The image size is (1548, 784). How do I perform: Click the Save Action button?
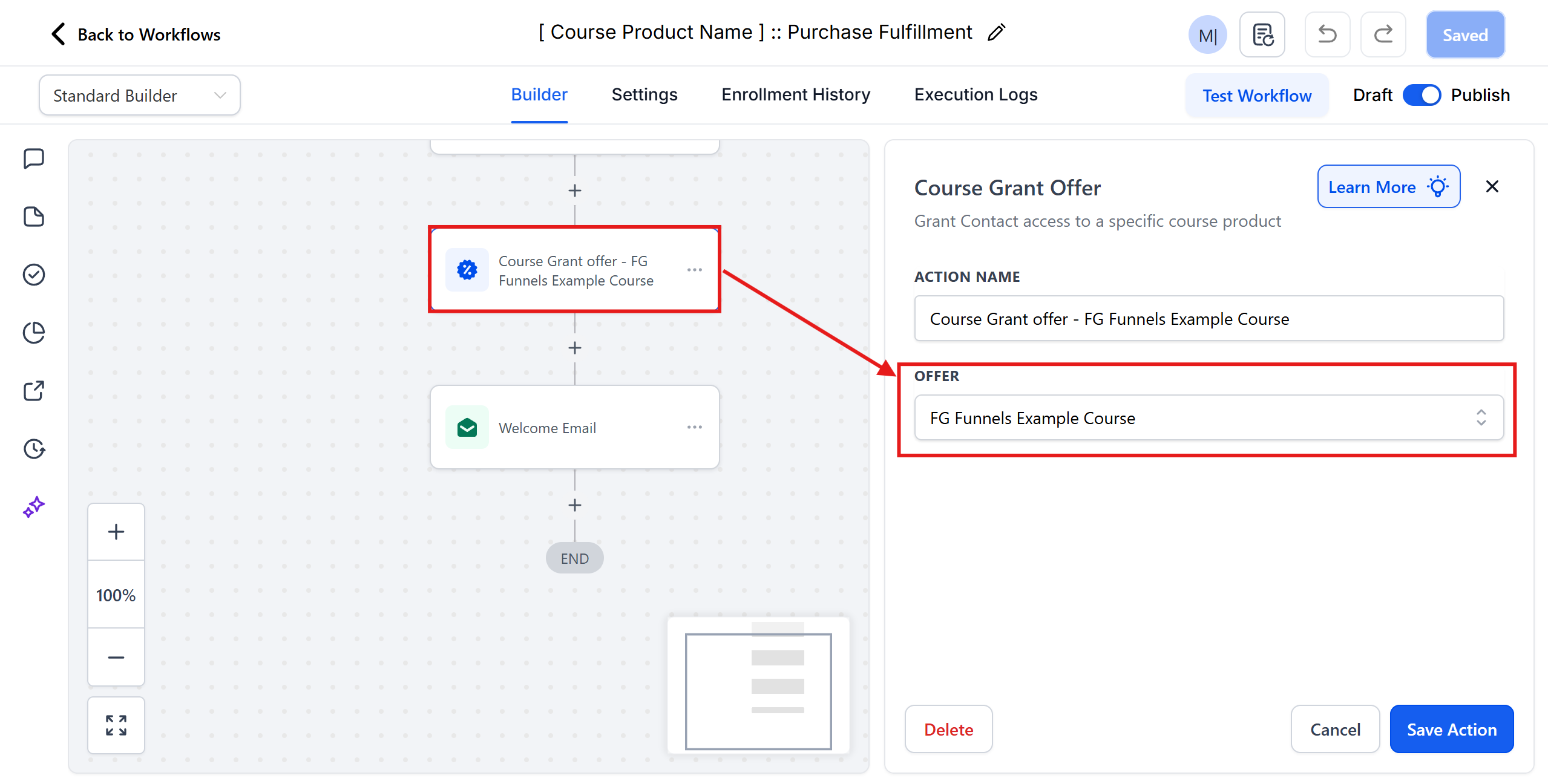[1451, 729]
